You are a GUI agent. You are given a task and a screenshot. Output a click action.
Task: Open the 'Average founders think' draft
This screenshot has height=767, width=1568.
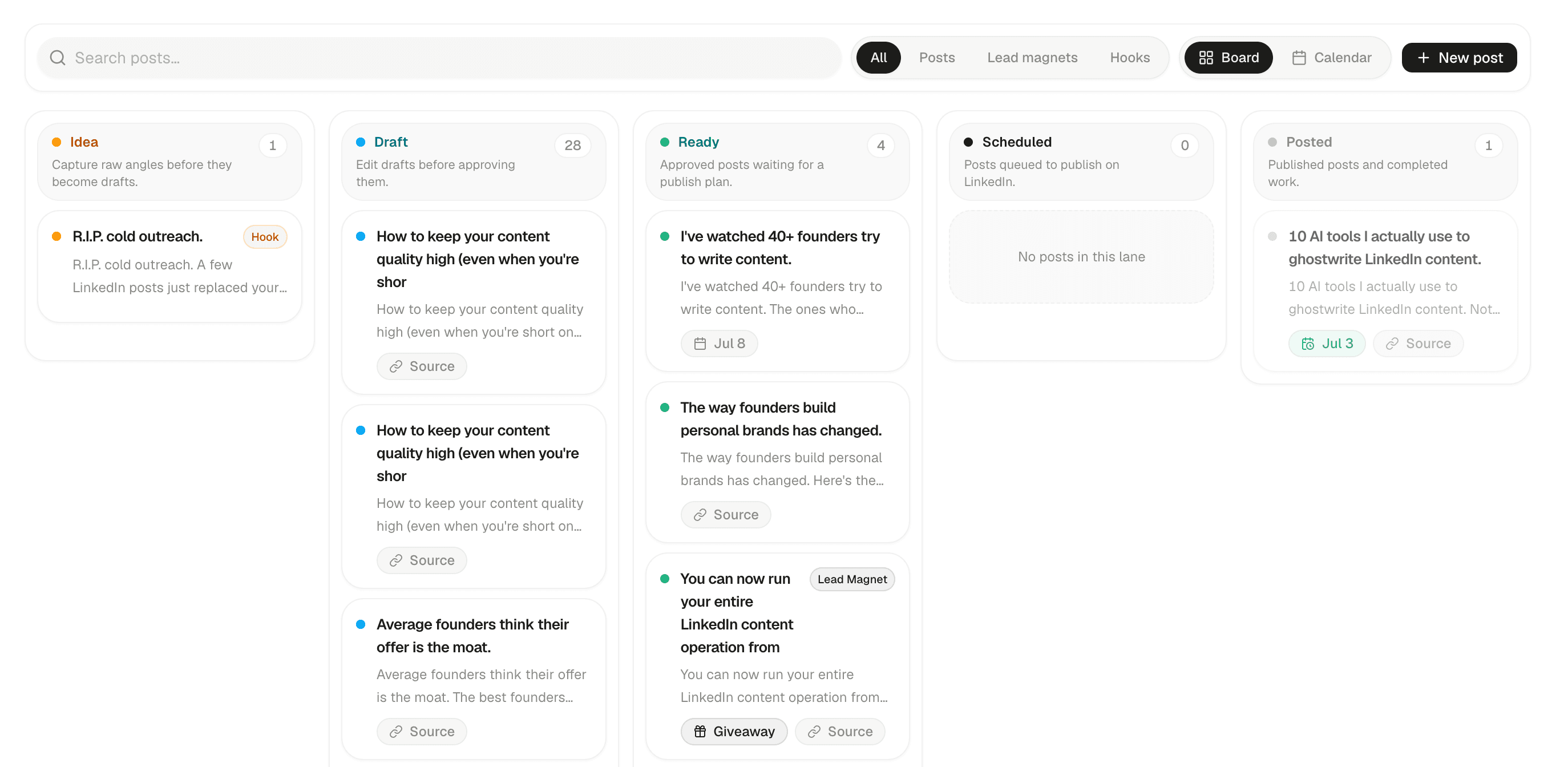[x=474, y=679]
